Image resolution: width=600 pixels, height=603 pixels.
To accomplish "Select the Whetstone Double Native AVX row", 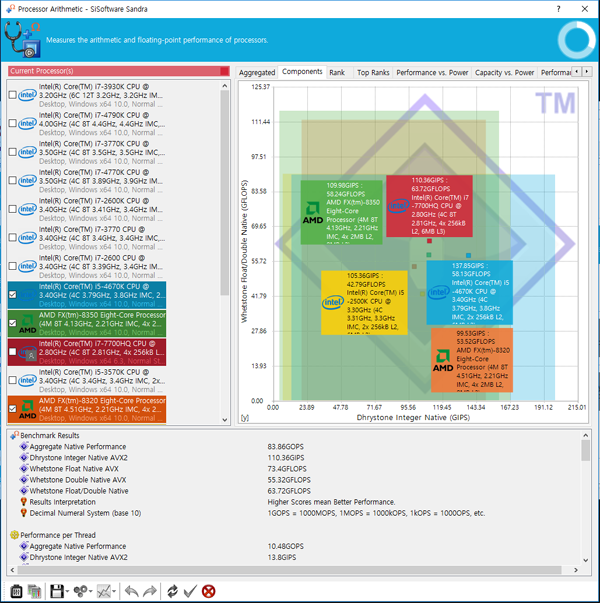I will pyautogui.click(x=294, y=480).
